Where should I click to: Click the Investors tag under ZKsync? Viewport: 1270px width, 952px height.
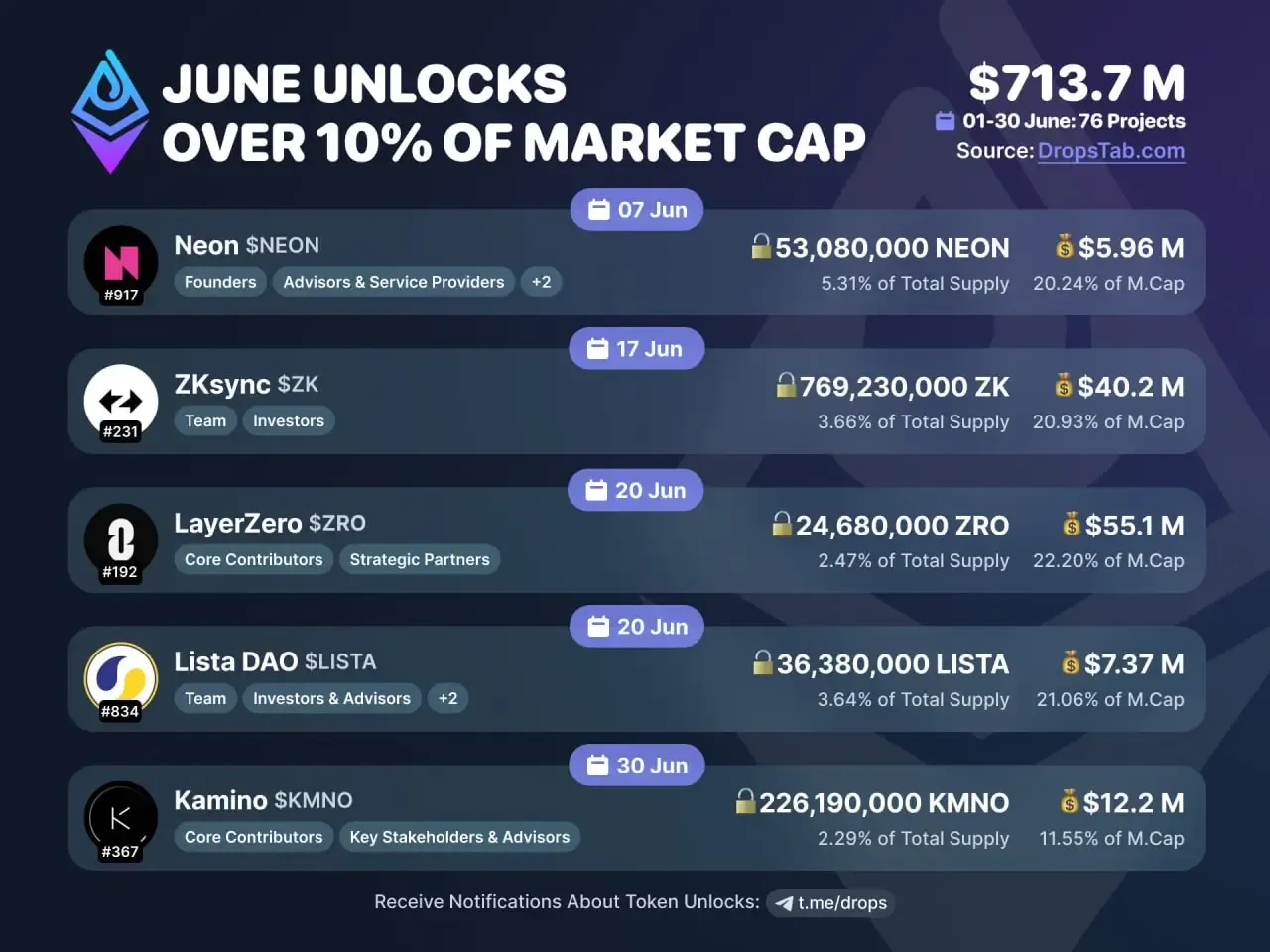289,420
